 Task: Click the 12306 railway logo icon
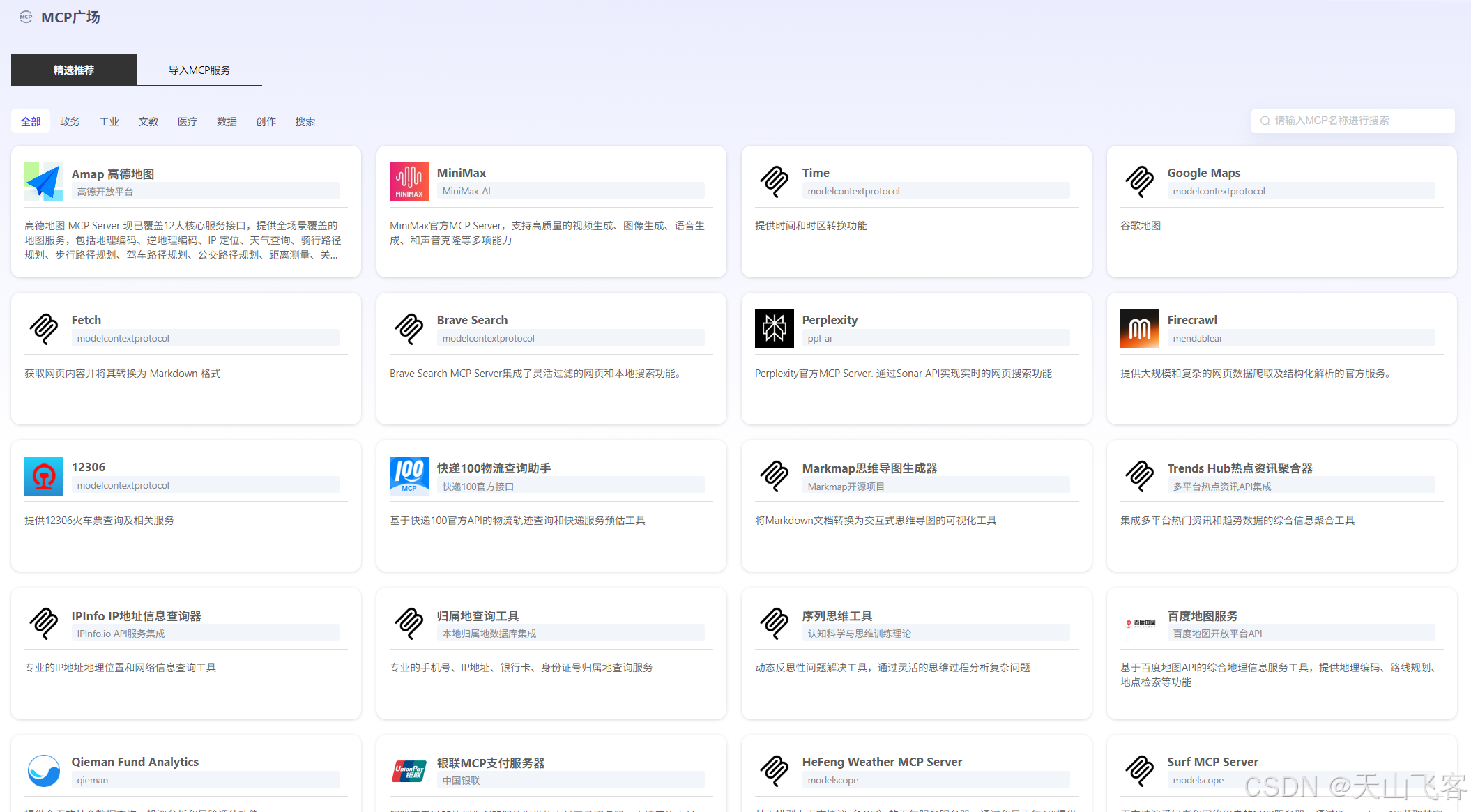[44, 476]
